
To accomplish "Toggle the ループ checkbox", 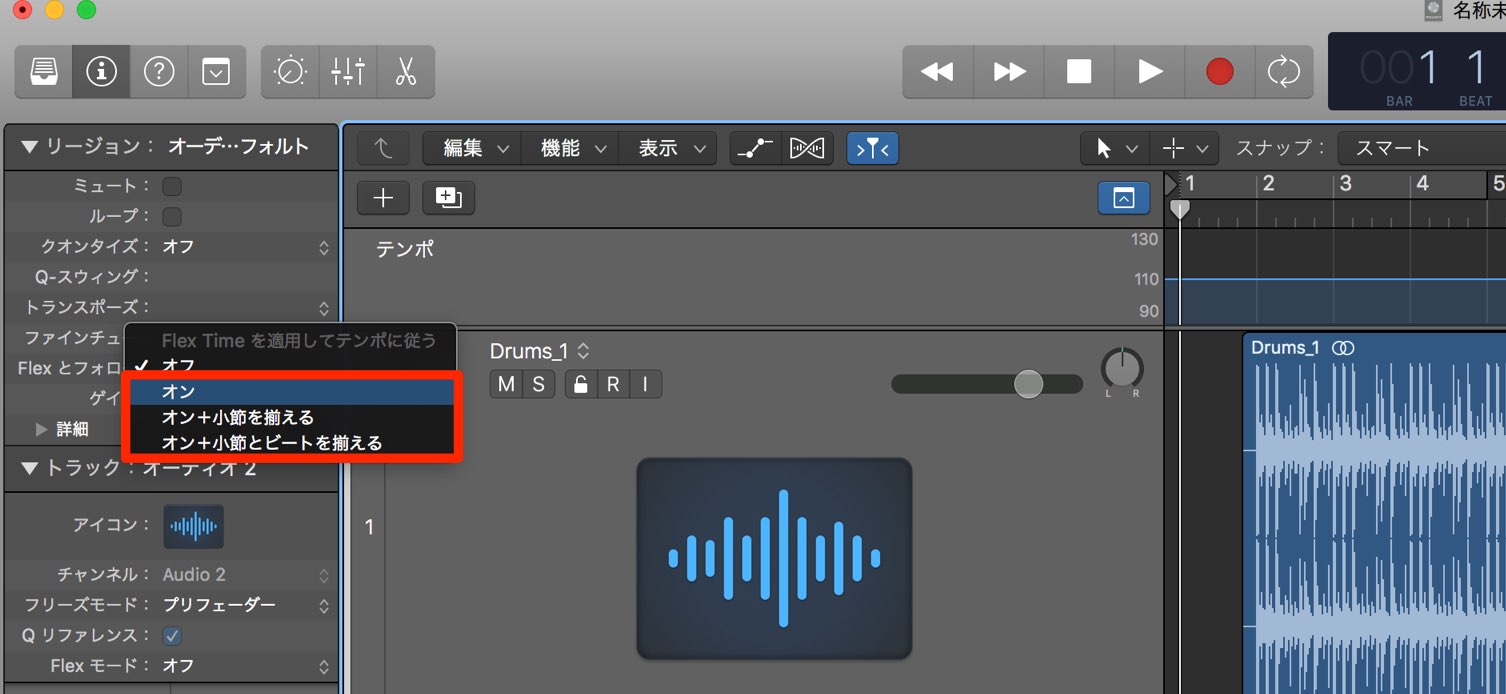I will tap(172, 216).
